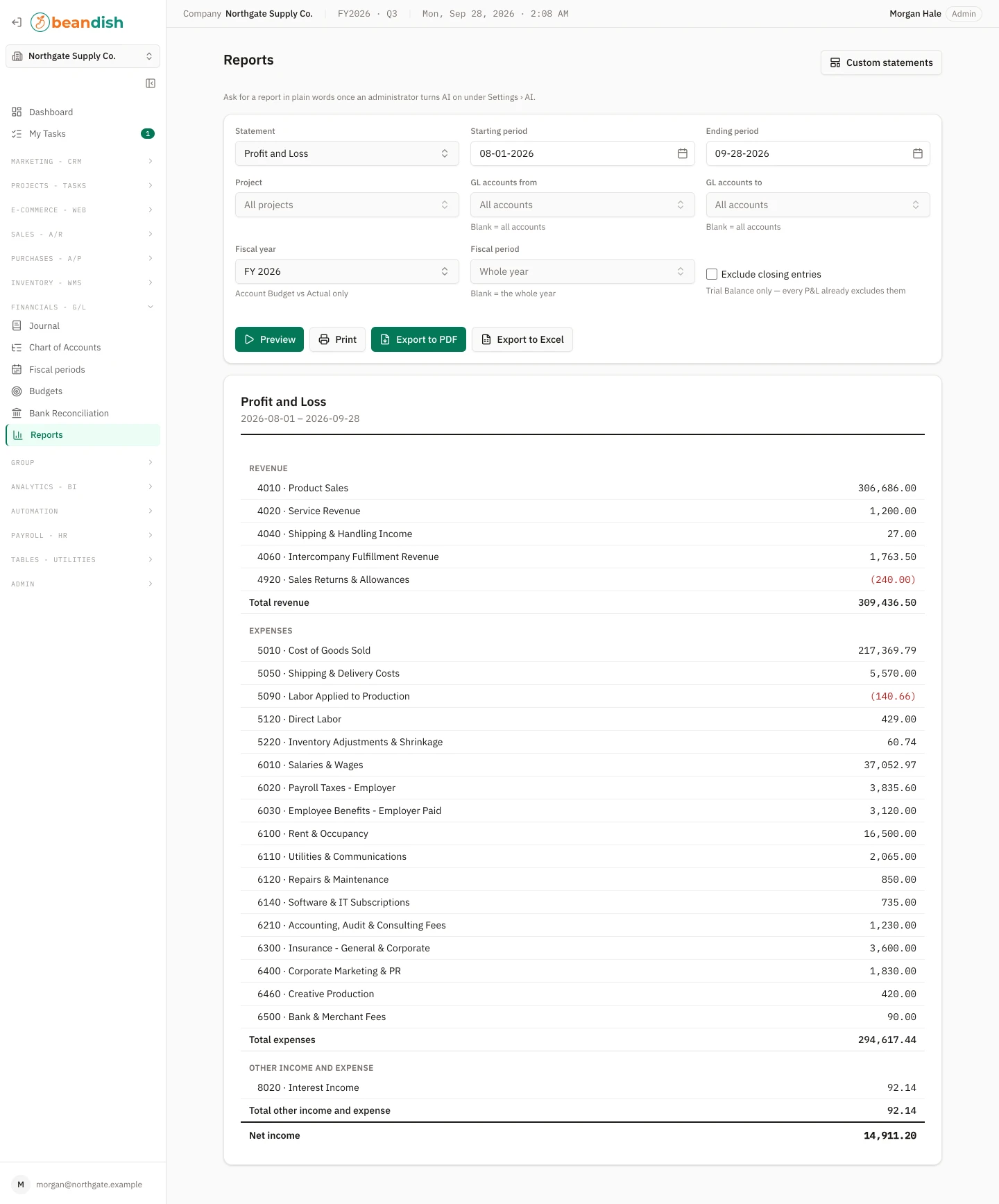Viewport: 999px width, 1204px height.
Task: Click the Starting period date field
Action: pyautogui.click(x=583, y=153)
